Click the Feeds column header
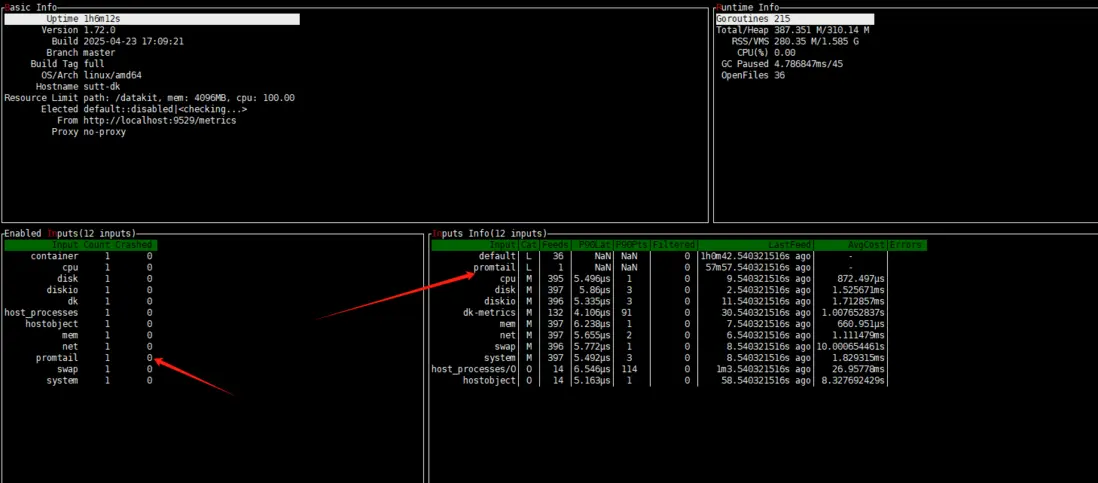1098x483 pixels. pyautogui.click(x=555, y=245)
